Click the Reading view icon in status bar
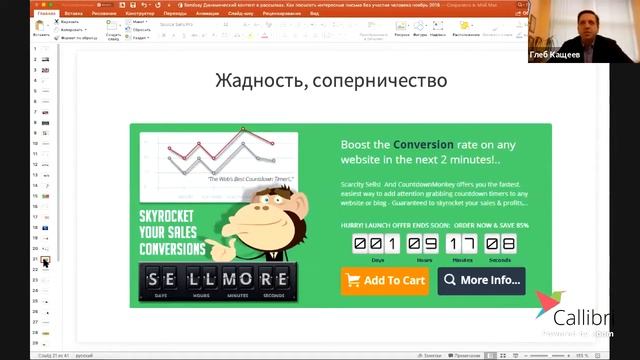Screen dimensions: 640x360 (516, 356)
